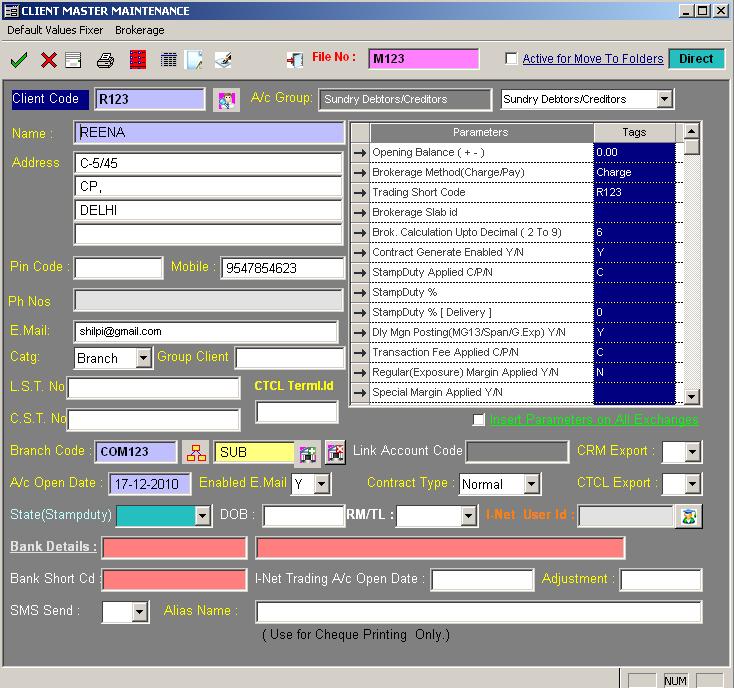This screenshot has height=688, width=734.
Task: Click the Alias Name input field
Action: click(478, 611)
